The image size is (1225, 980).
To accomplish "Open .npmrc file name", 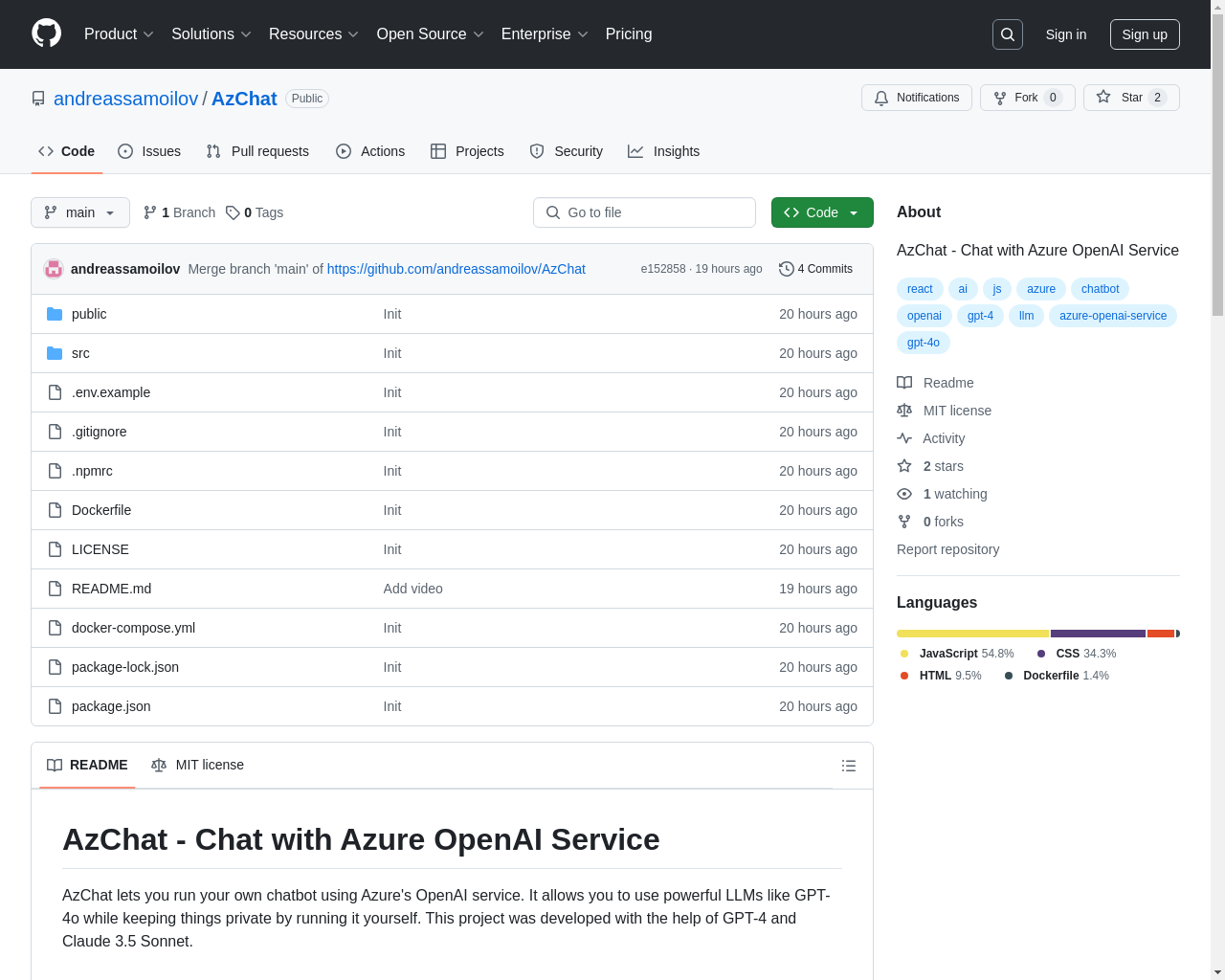I will pyautogui.click(x=92, y=471).
